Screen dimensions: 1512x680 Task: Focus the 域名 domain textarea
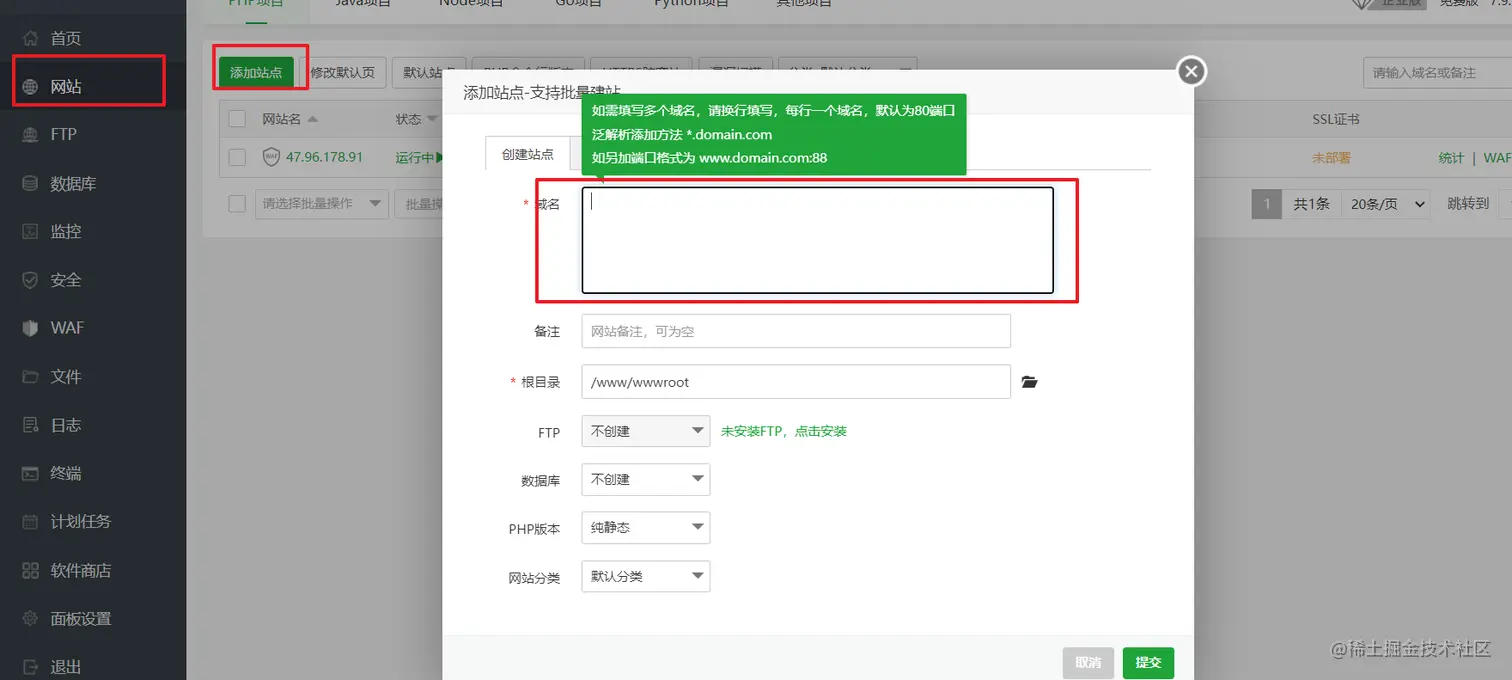coord(817,240)
